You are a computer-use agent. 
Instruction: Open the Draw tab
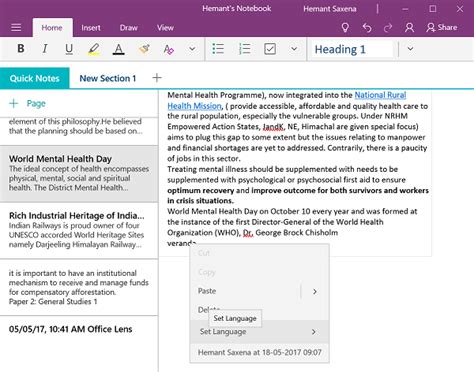(x=129, y=28)
